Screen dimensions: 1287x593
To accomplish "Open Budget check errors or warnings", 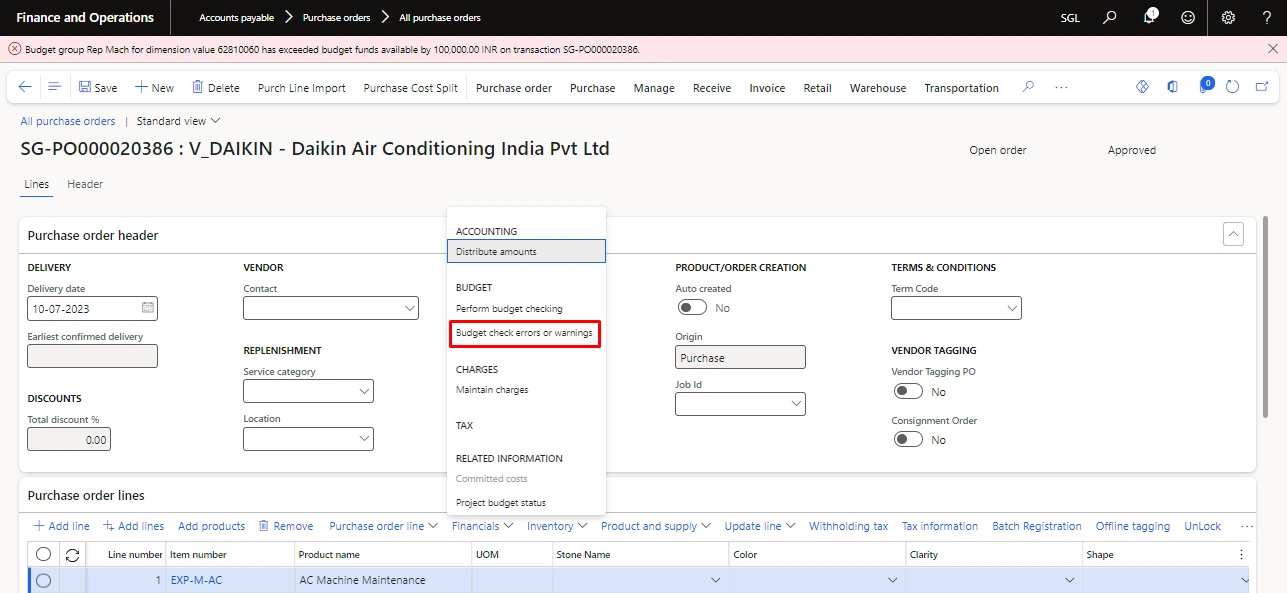I will pos(526,333).
